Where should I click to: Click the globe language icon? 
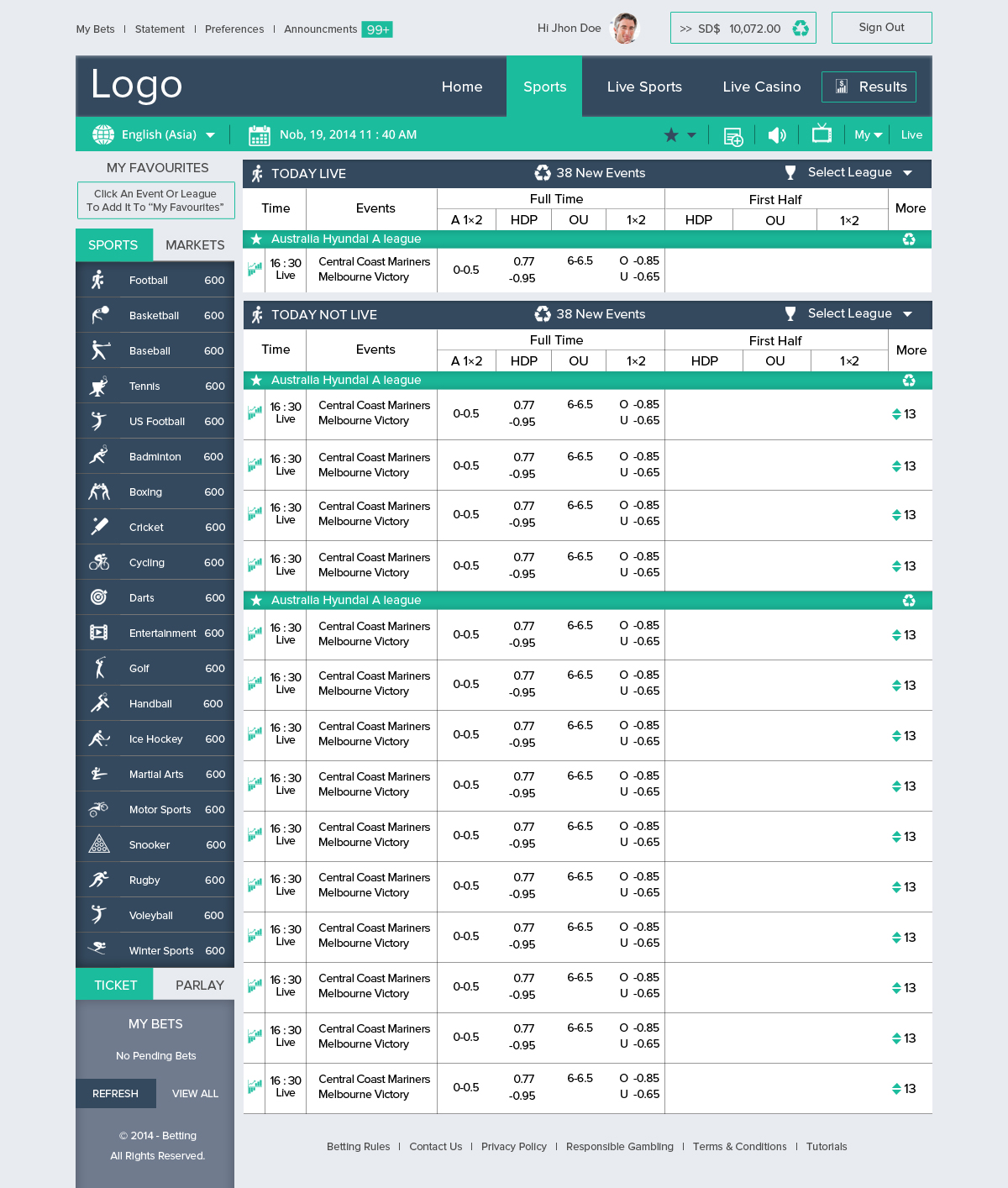[x=103, y=134]
